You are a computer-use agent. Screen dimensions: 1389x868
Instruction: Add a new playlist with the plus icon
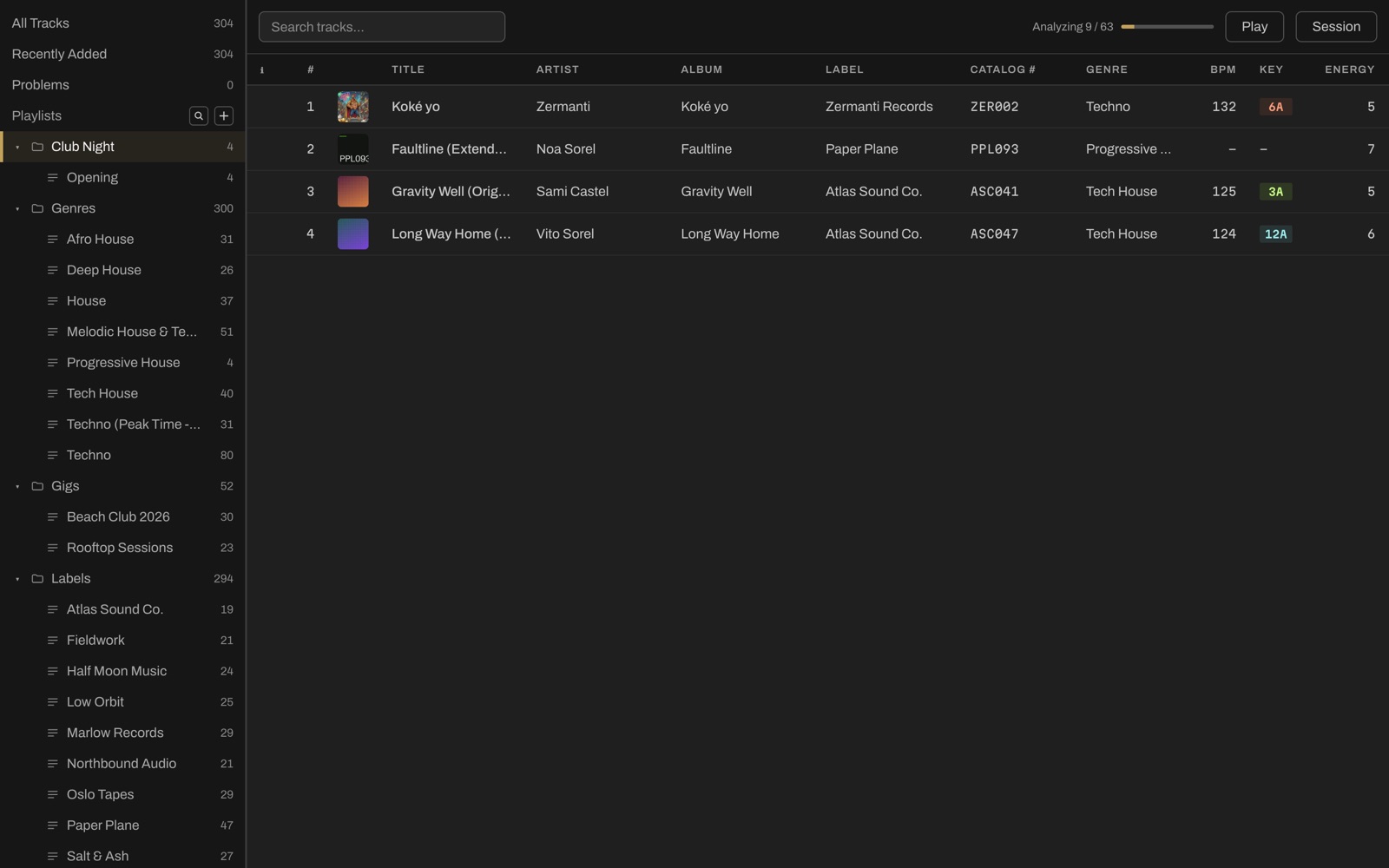pos(223,115)
